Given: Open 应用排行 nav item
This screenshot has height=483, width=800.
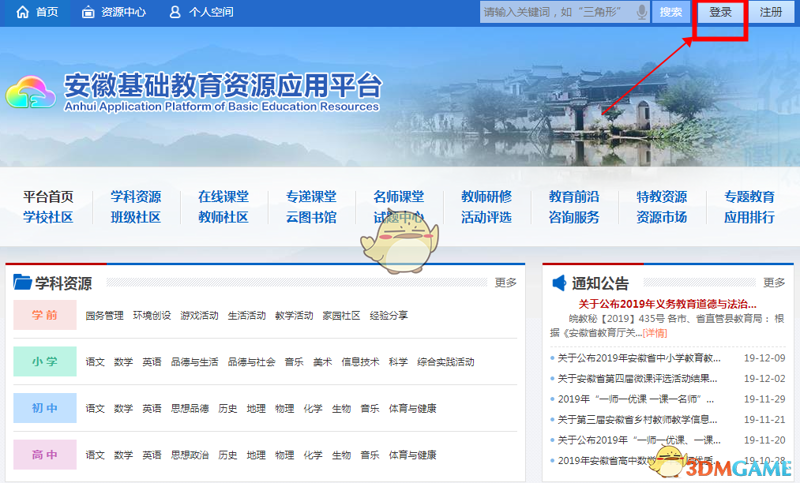Looking at the screenshot, I should point(749,217).
